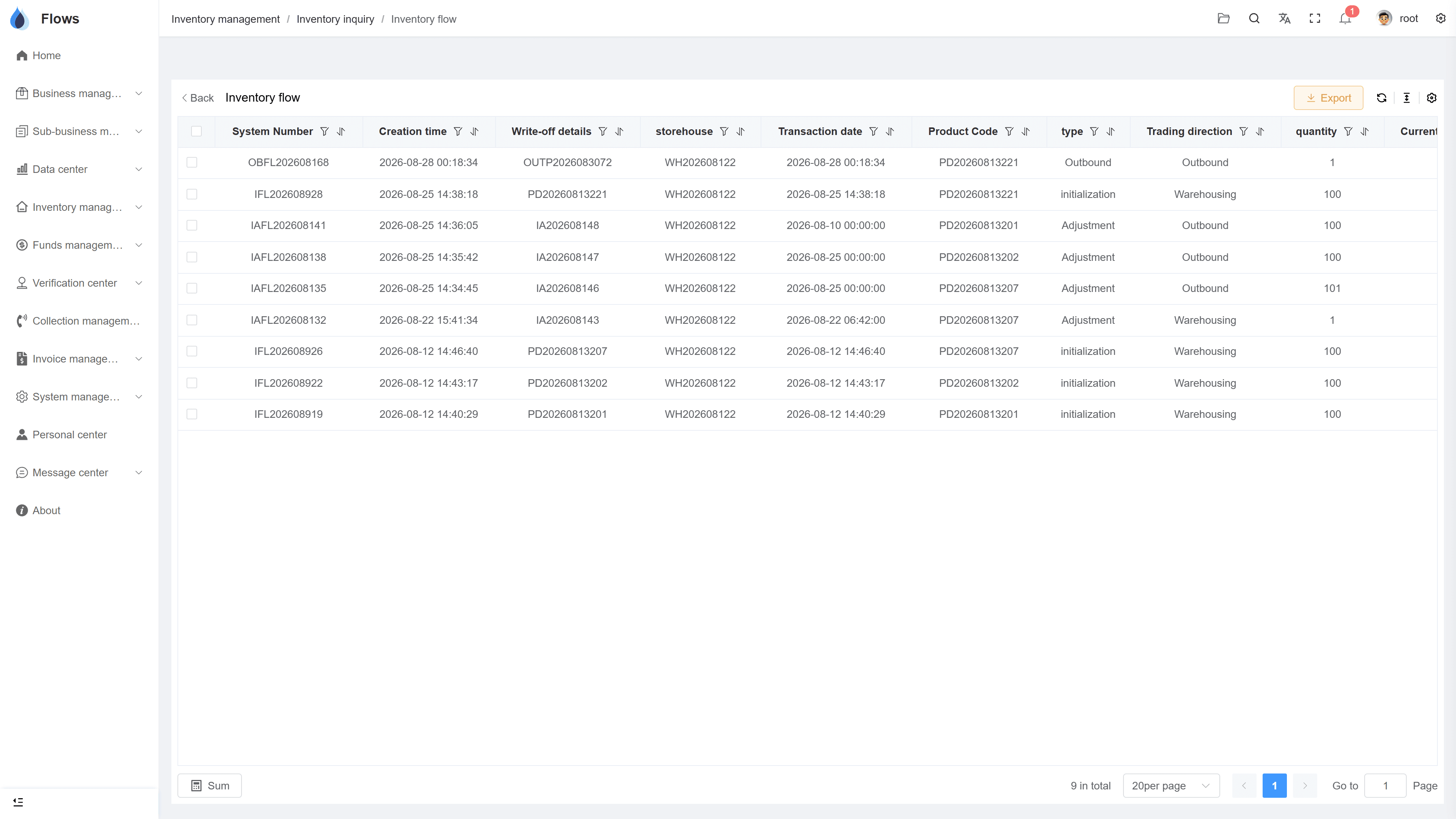
Task: Sort by Write-off details
Action: tap(620, 132)
